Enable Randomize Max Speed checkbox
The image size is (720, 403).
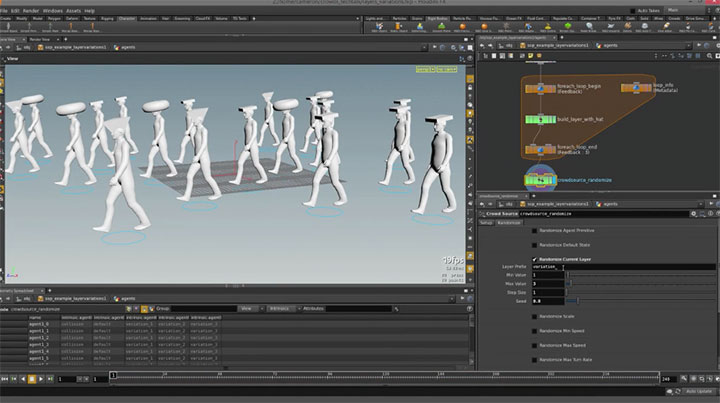point(534,346)
